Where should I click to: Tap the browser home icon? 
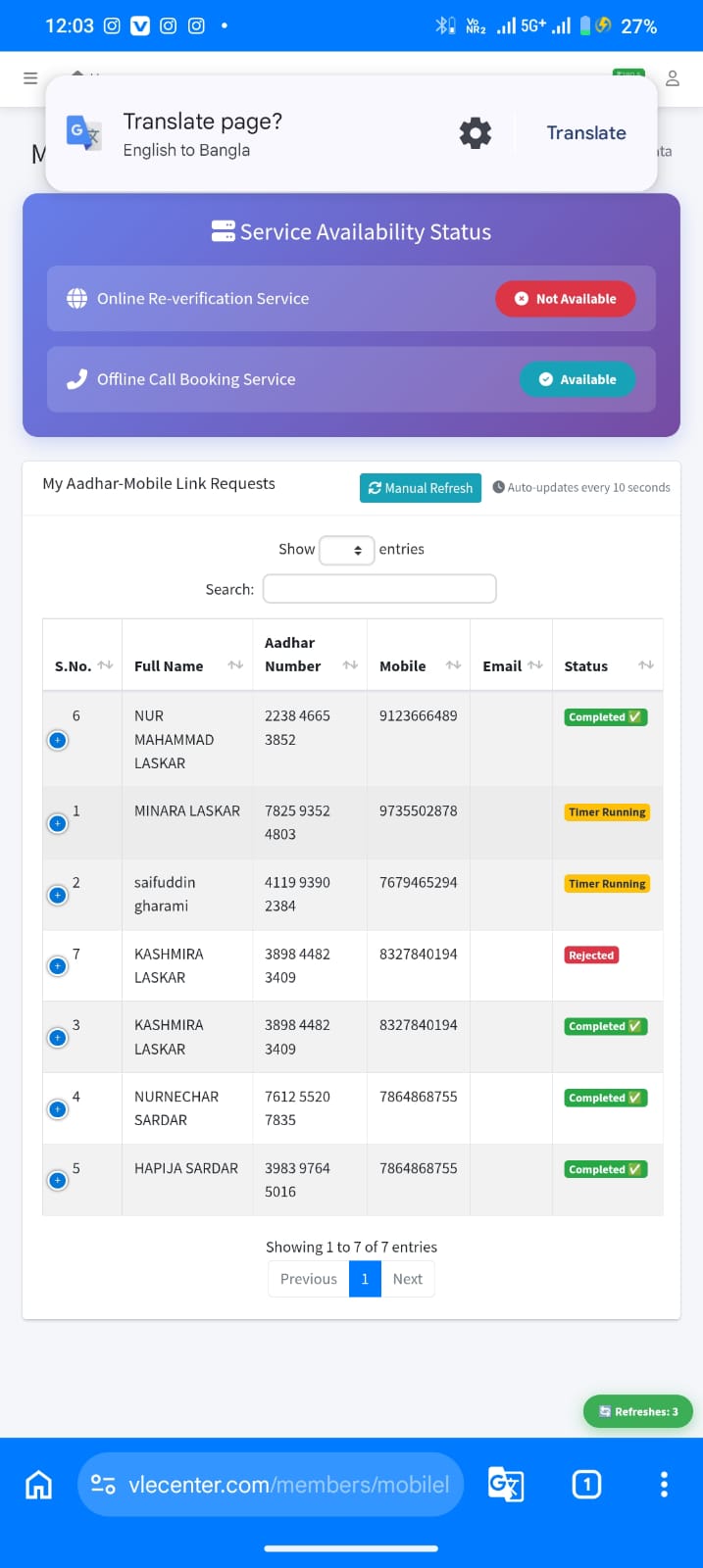pyautogui.click(x=38, y=1486)
